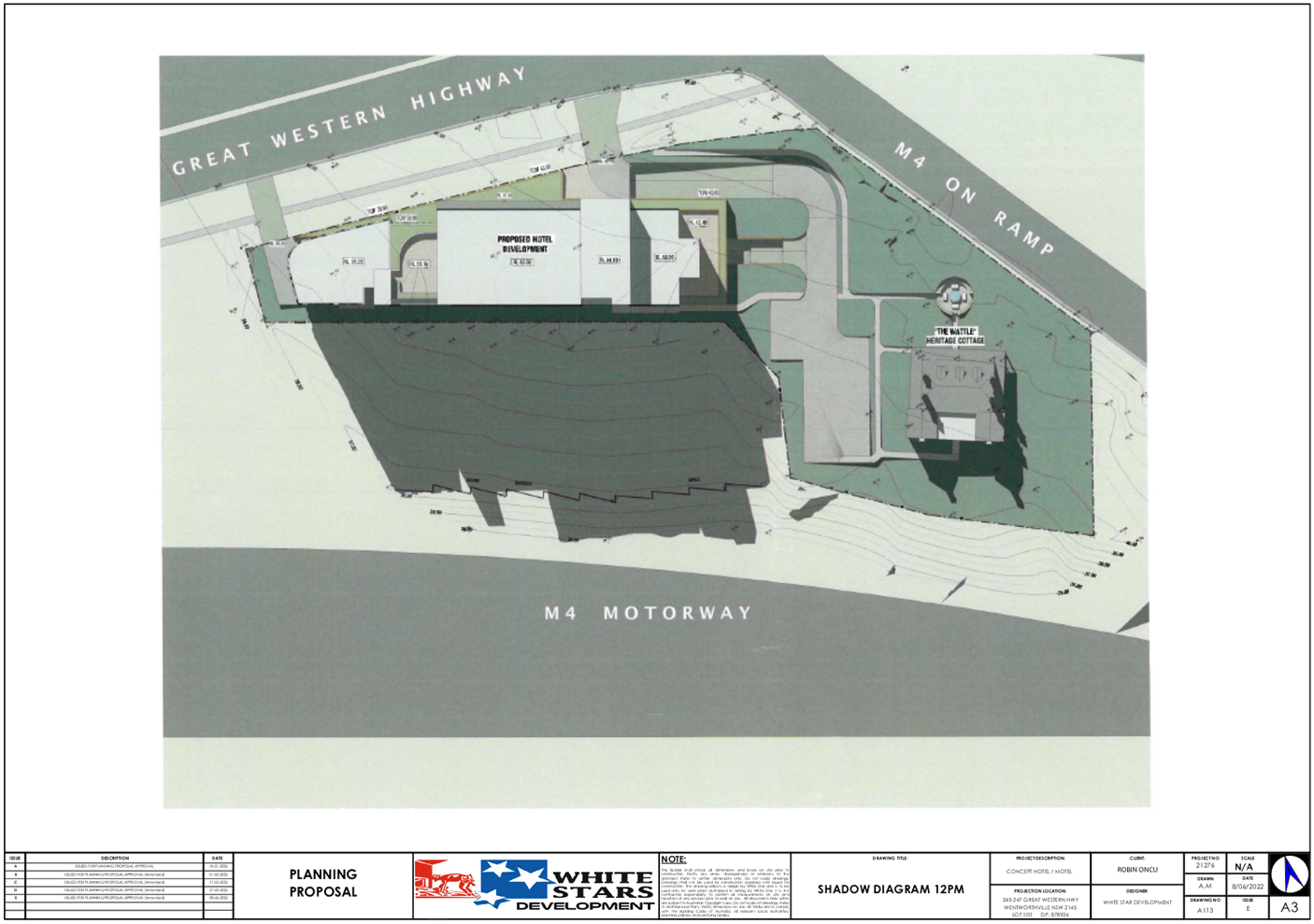1314x924 pixels.
Task: Click the NOTE section in title block
Action: [x=724, y=888]
